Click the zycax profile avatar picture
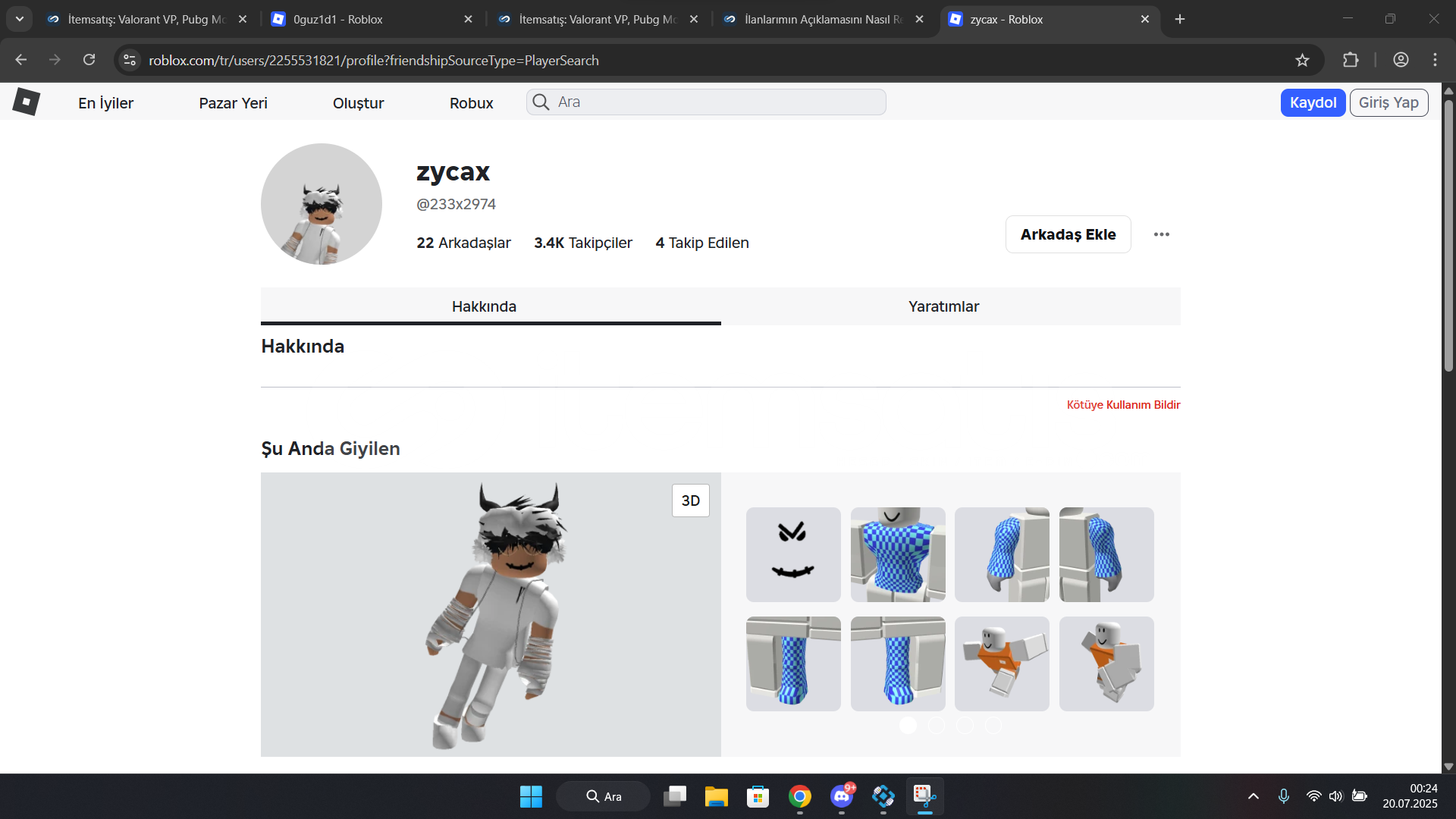1456x819 pixels. pyautogui.click(x=322, y=204)
